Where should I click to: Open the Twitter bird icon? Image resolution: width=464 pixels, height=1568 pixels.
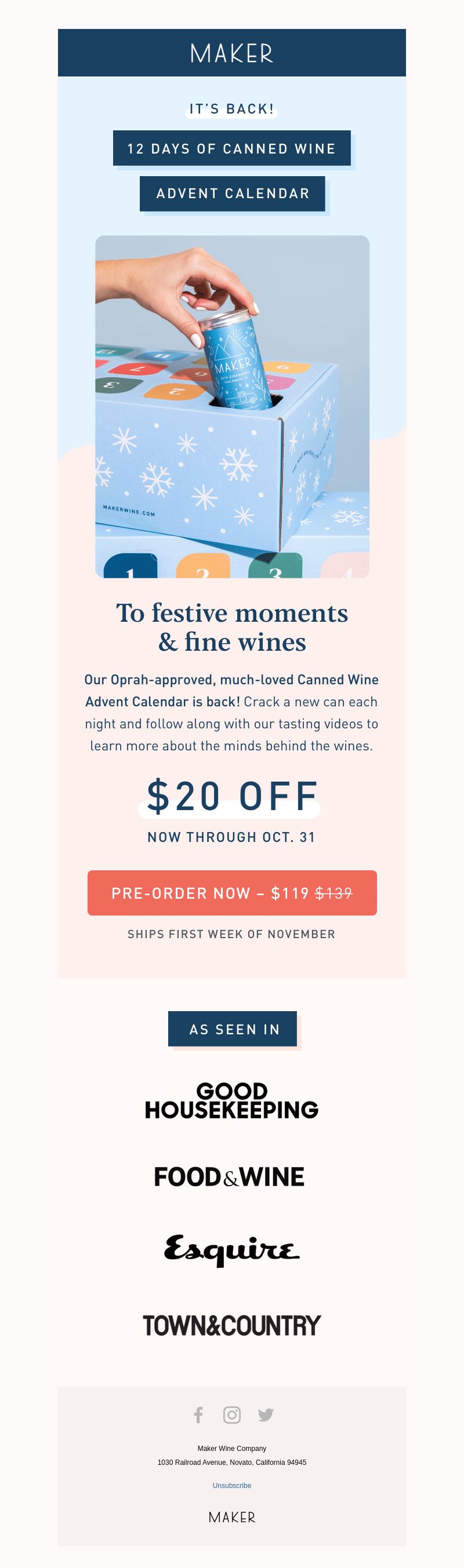click(266, 1415)
